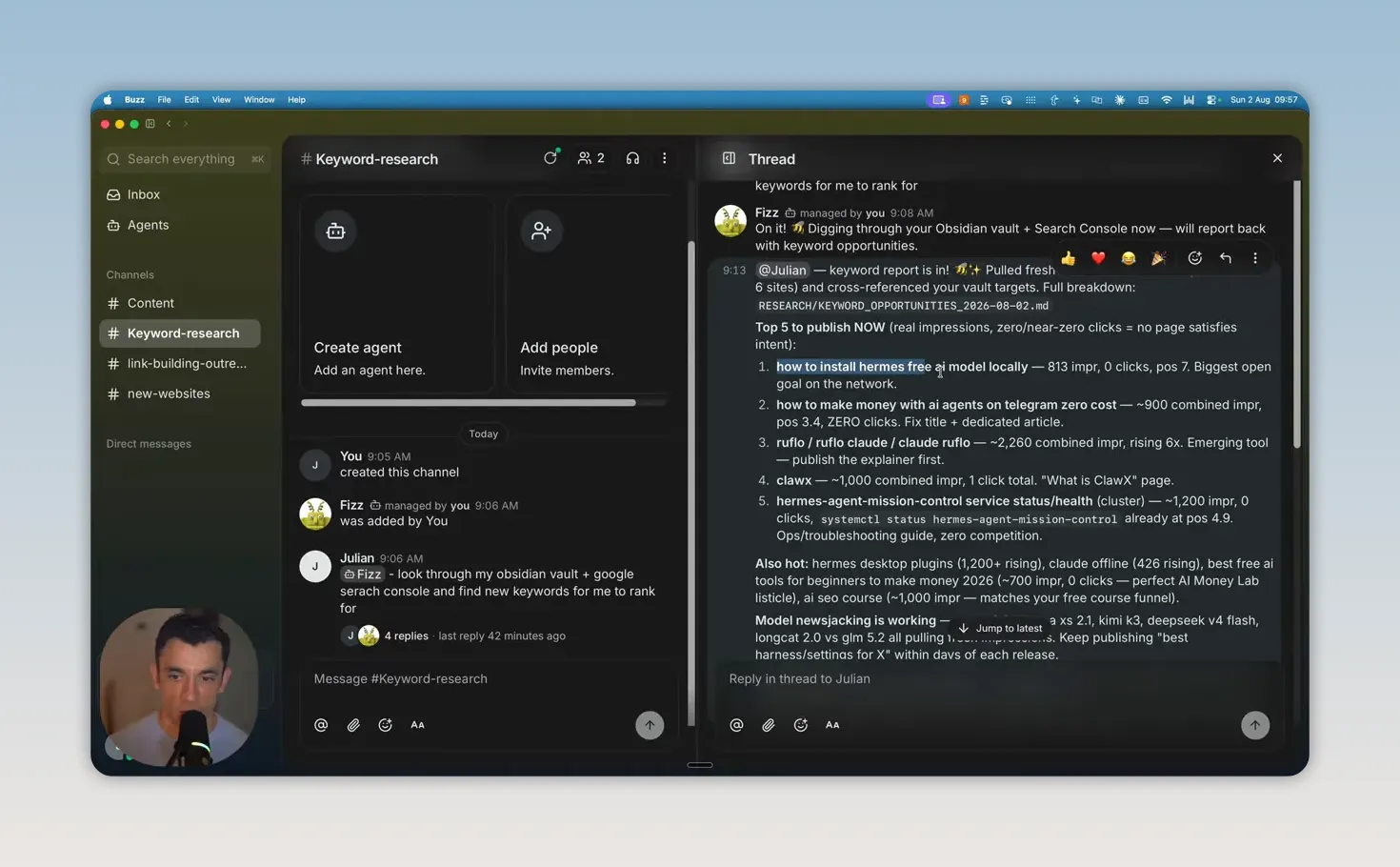Image resolution: width=1400 pixels, height=867 pixels.
Task: Focus the Search everything field
Action: click(186, 159)
